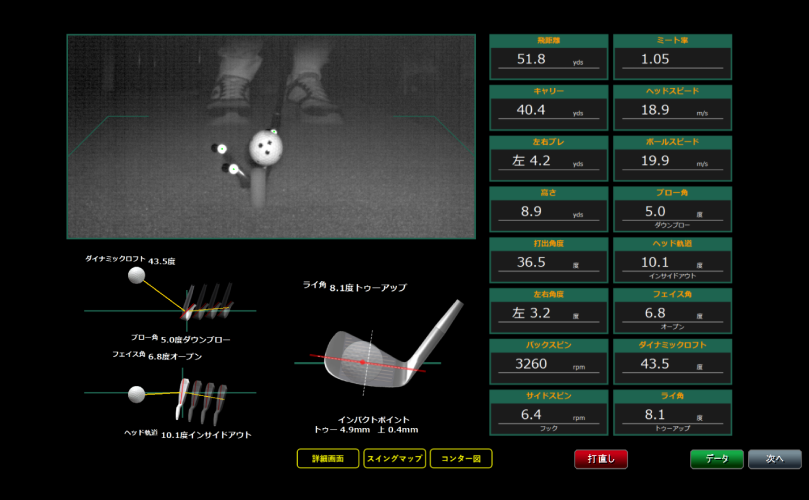Click the golf ball in the camera image
This screenshot has height=500, width=809.
coord(265,148)
